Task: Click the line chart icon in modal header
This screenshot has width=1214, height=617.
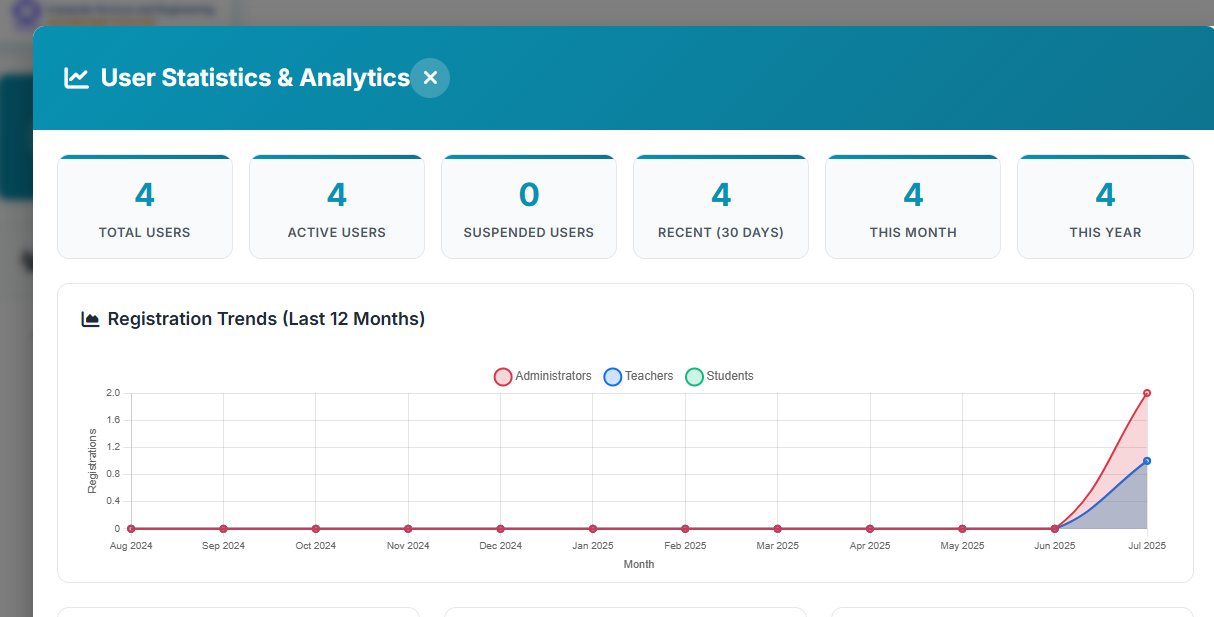Action: pos(77,78)
